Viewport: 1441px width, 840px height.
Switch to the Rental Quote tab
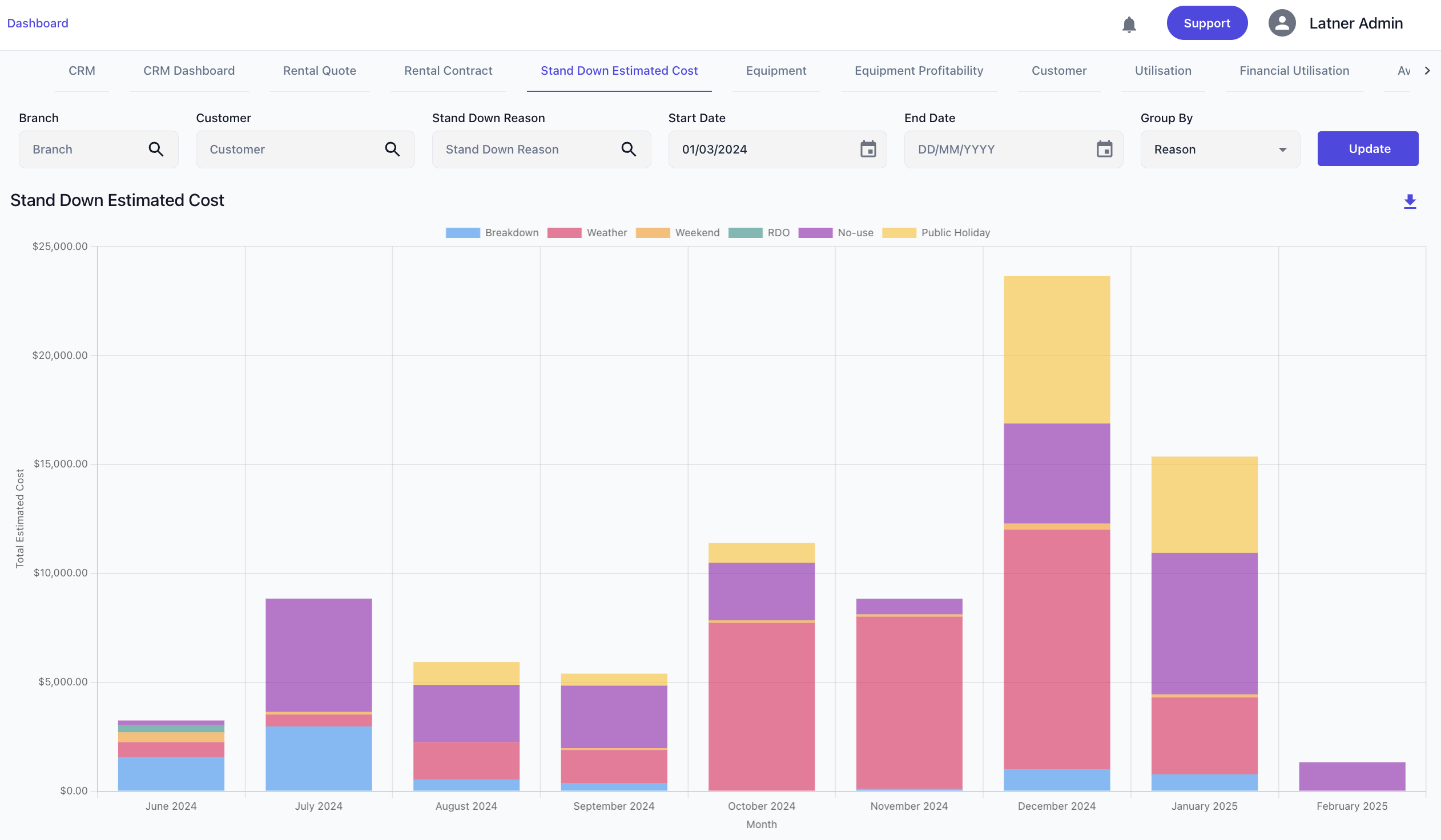click(x=319, y=71)
